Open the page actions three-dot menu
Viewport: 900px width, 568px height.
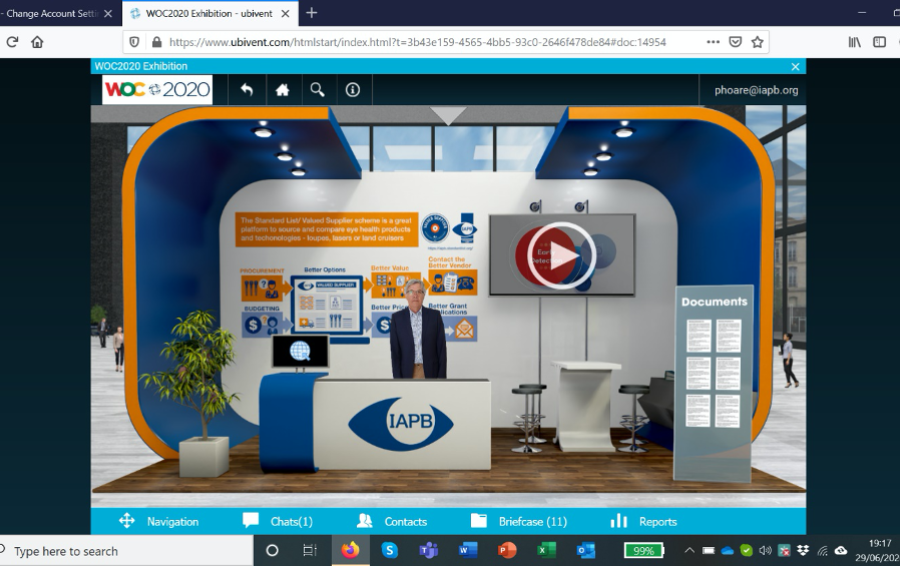tap(713, 42)
